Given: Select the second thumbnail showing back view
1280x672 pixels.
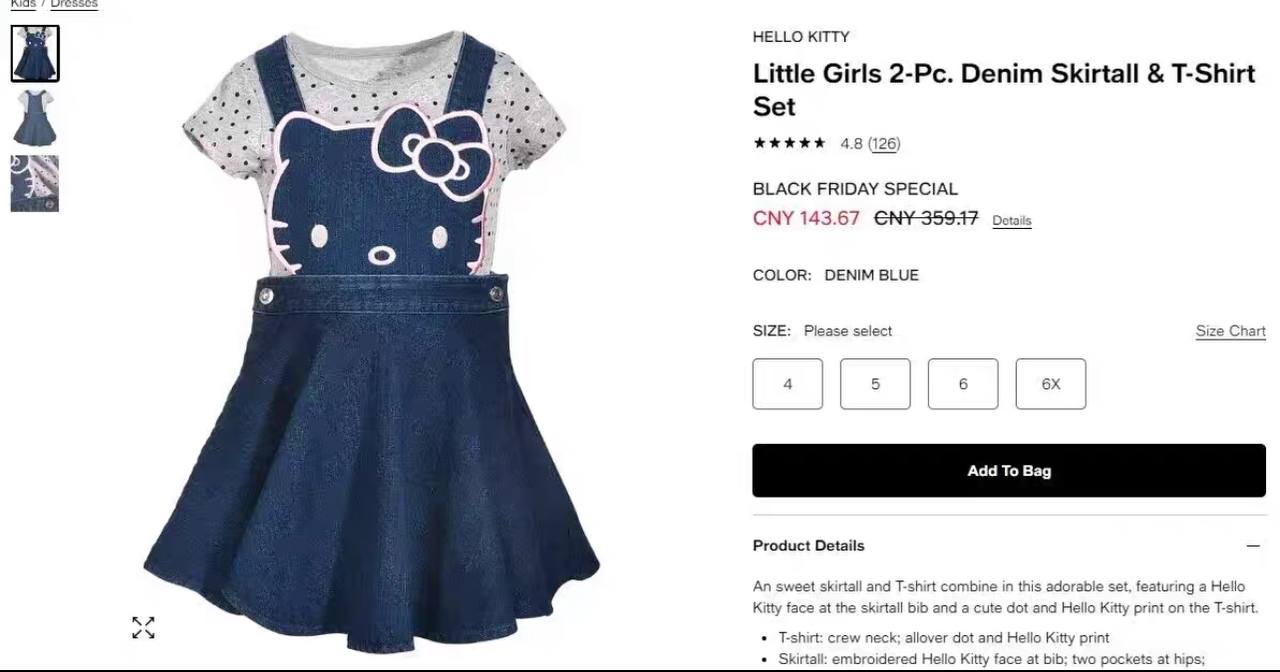Looking at the screenshot, I should click(x=35, y=118).
